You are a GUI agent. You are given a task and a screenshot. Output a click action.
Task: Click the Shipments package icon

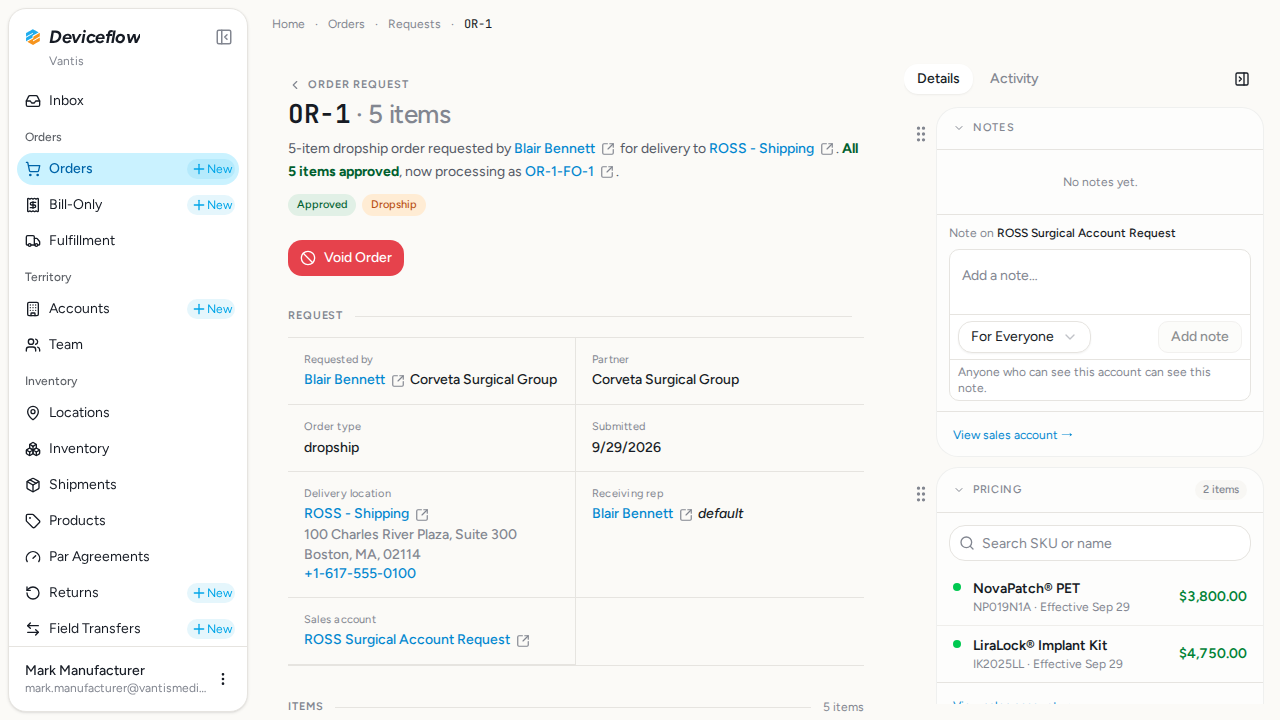tap(33, 485)
